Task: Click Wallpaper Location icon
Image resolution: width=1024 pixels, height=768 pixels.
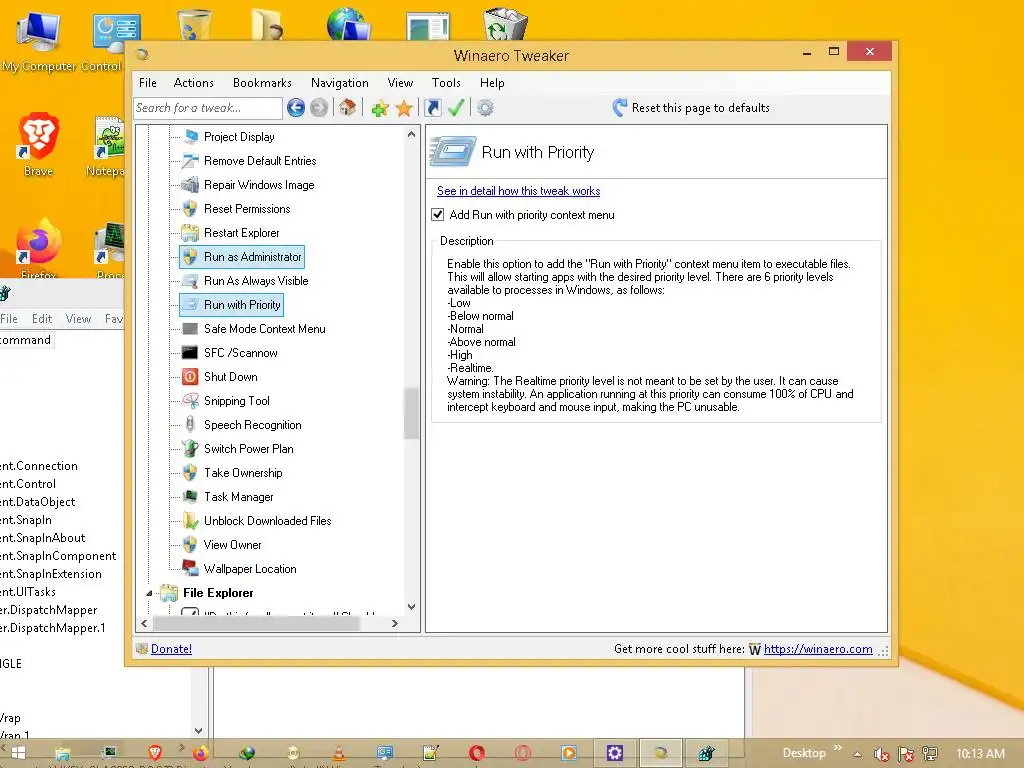Action: 189,568
